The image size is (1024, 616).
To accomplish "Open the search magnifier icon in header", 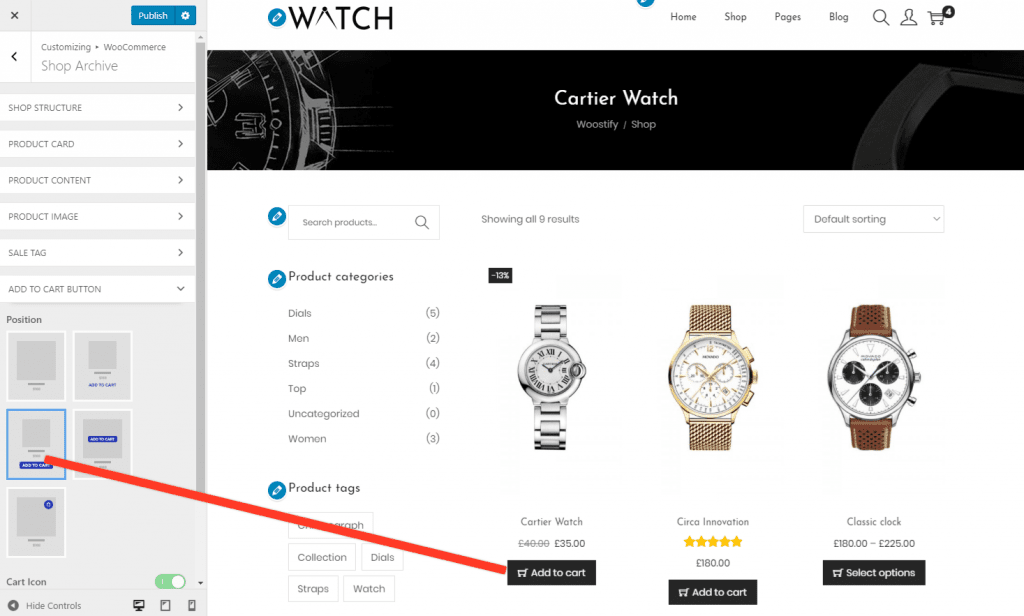I will pos(880,17).
